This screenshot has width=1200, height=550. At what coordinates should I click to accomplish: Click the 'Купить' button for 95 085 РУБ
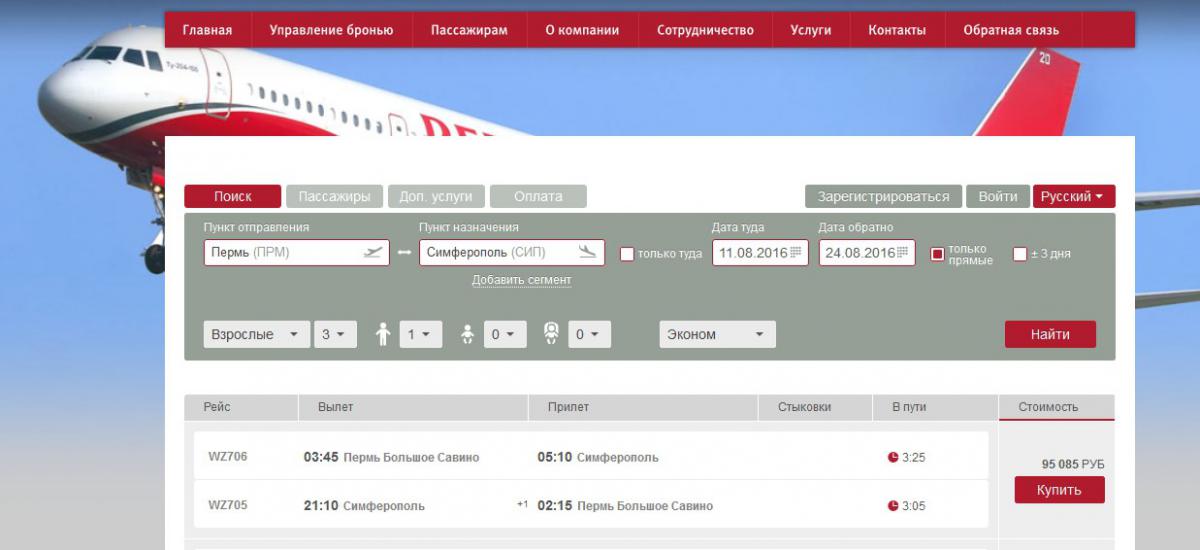pos(1059,490)
